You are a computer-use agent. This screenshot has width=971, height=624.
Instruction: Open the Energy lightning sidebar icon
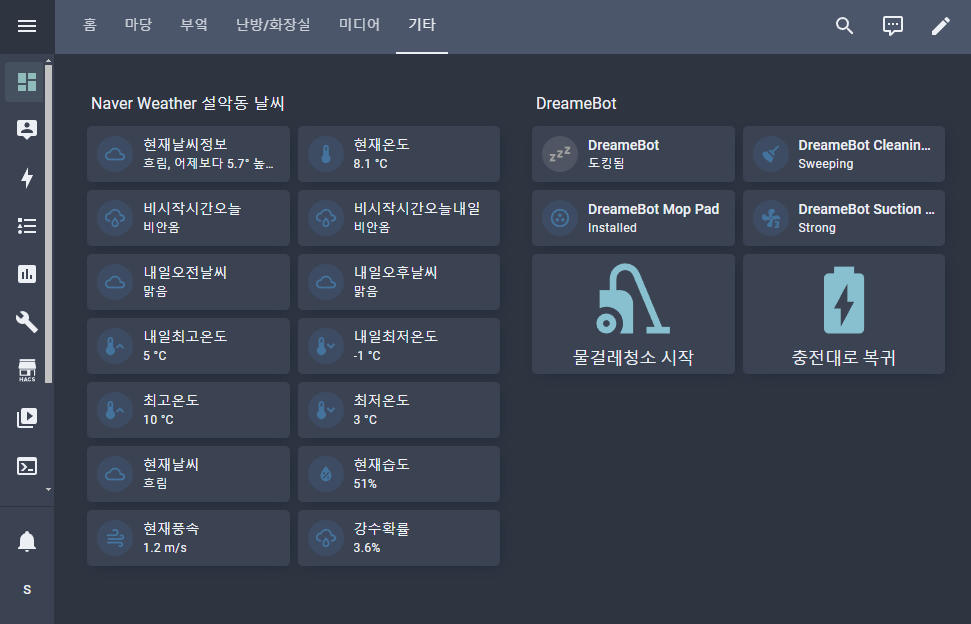[x=27, y=178]
